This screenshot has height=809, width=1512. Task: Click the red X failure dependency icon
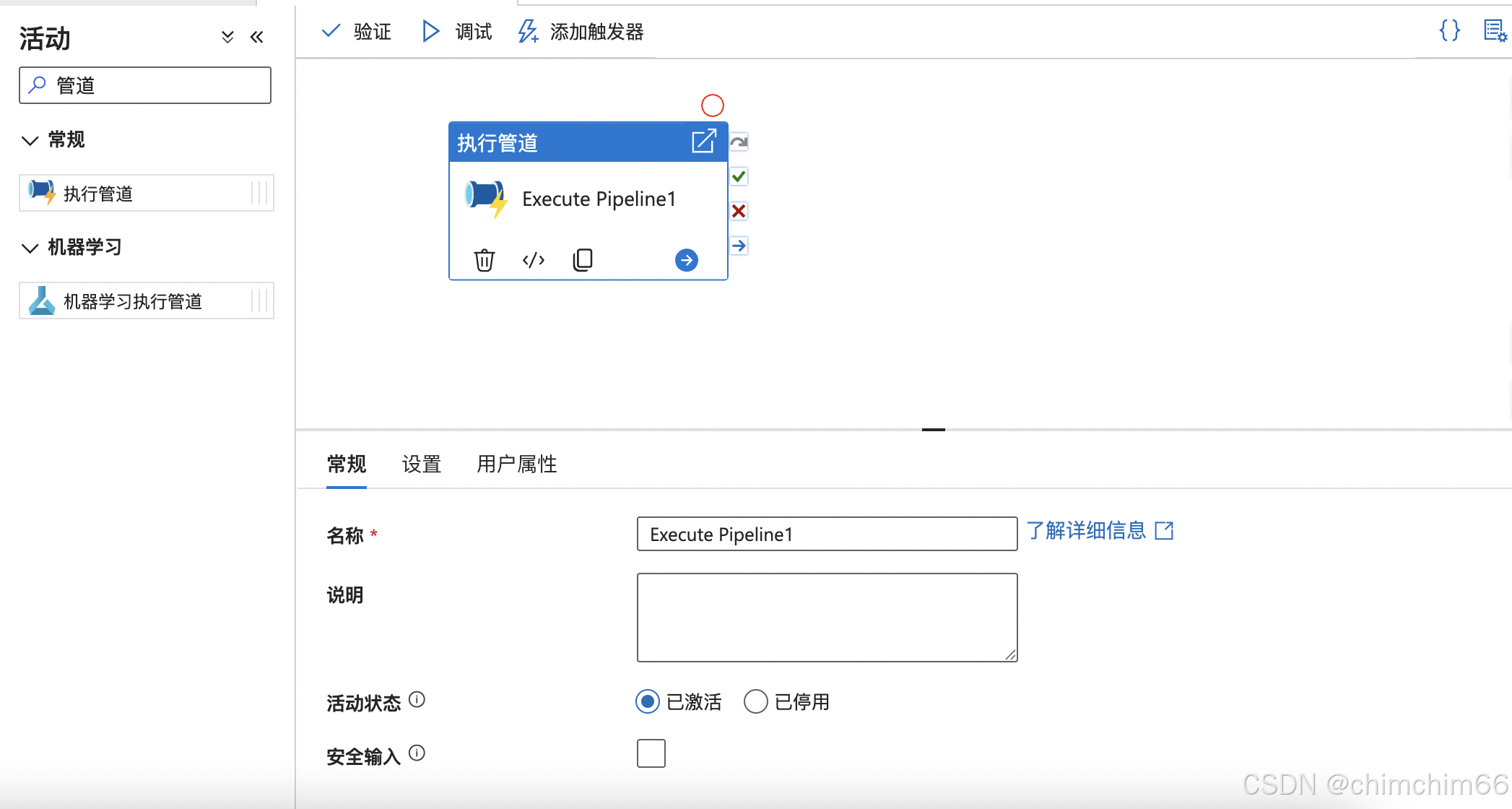point(739,211)
